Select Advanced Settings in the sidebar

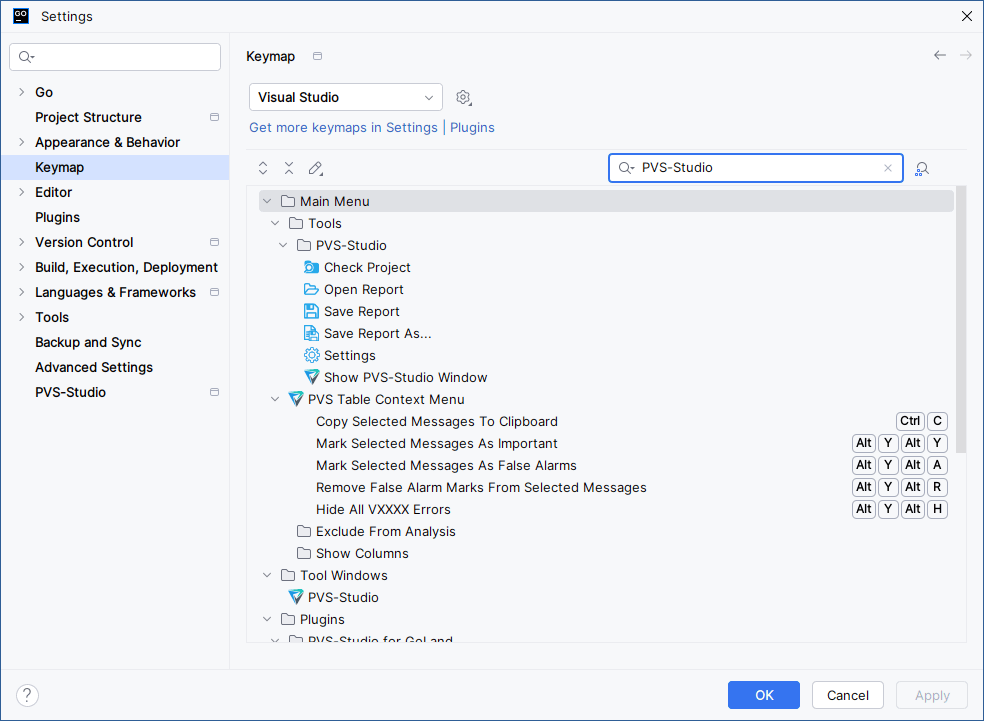tap(94, 367)
